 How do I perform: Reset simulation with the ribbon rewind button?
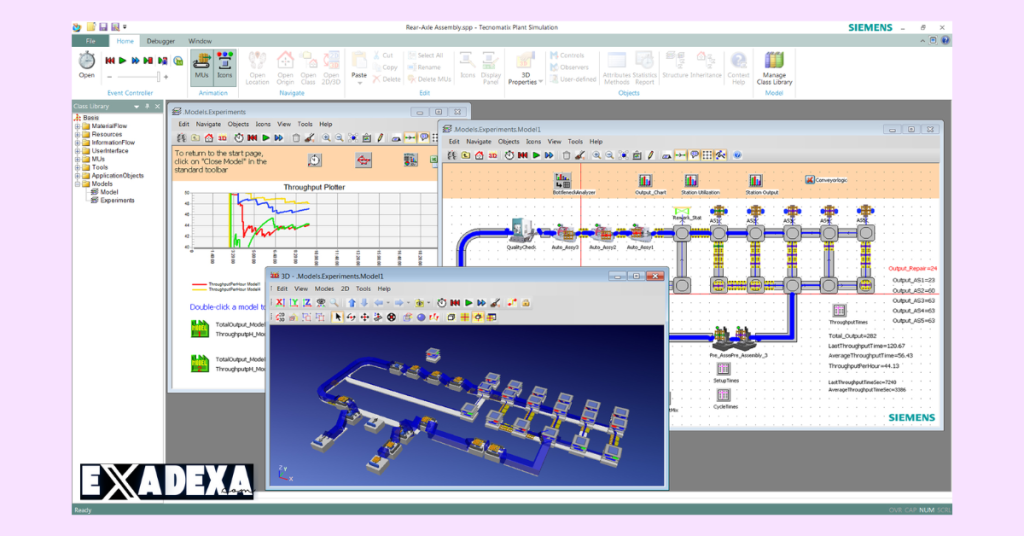110,61
